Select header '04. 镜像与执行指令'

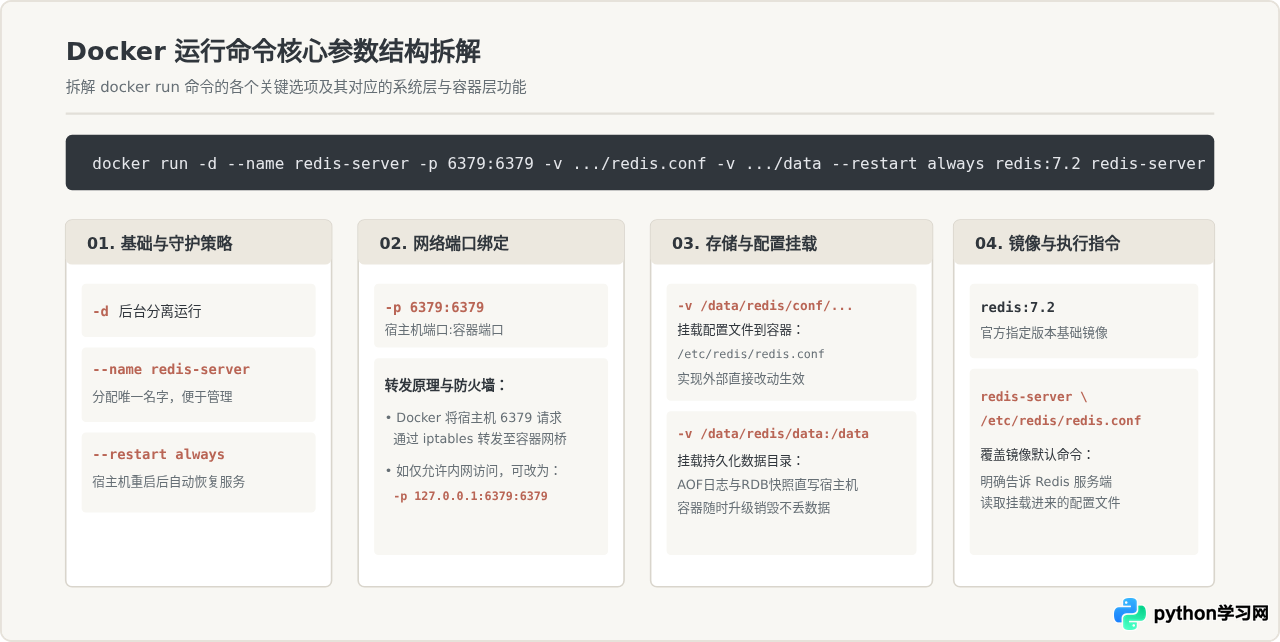[1084, 242]
